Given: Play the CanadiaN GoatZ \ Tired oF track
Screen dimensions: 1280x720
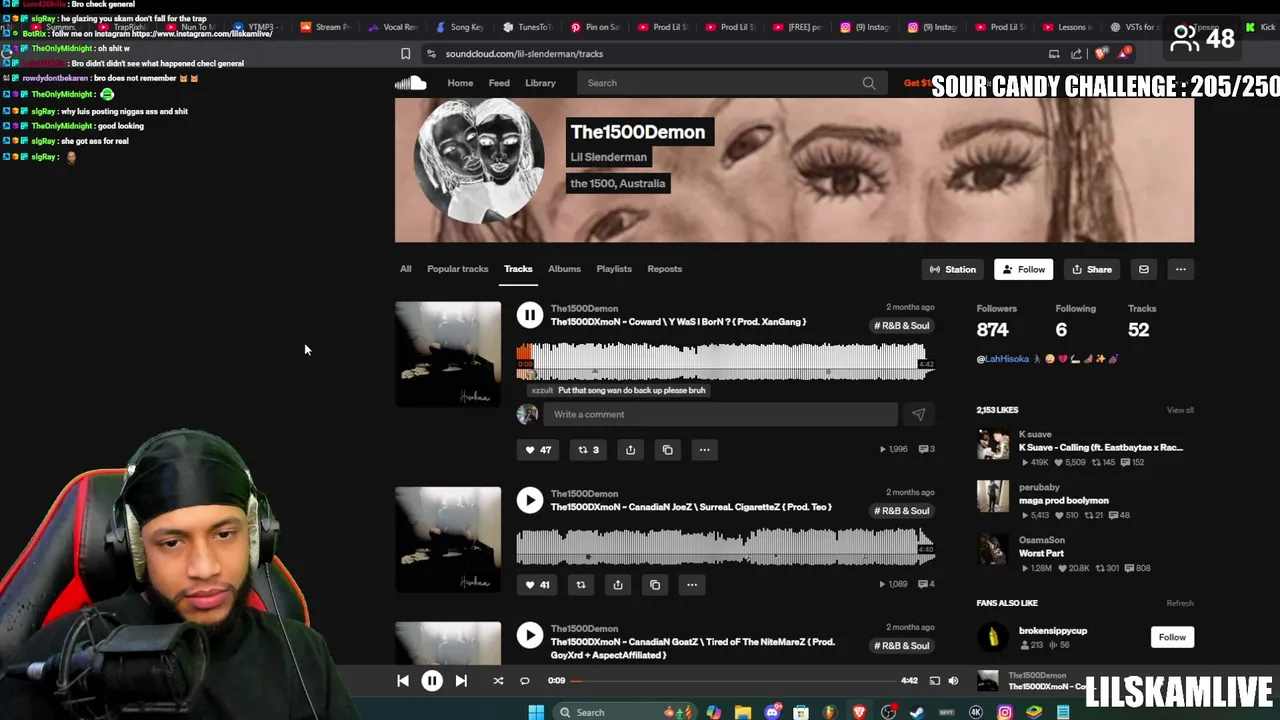Looking at the screenshot, I should pos(530,635).
